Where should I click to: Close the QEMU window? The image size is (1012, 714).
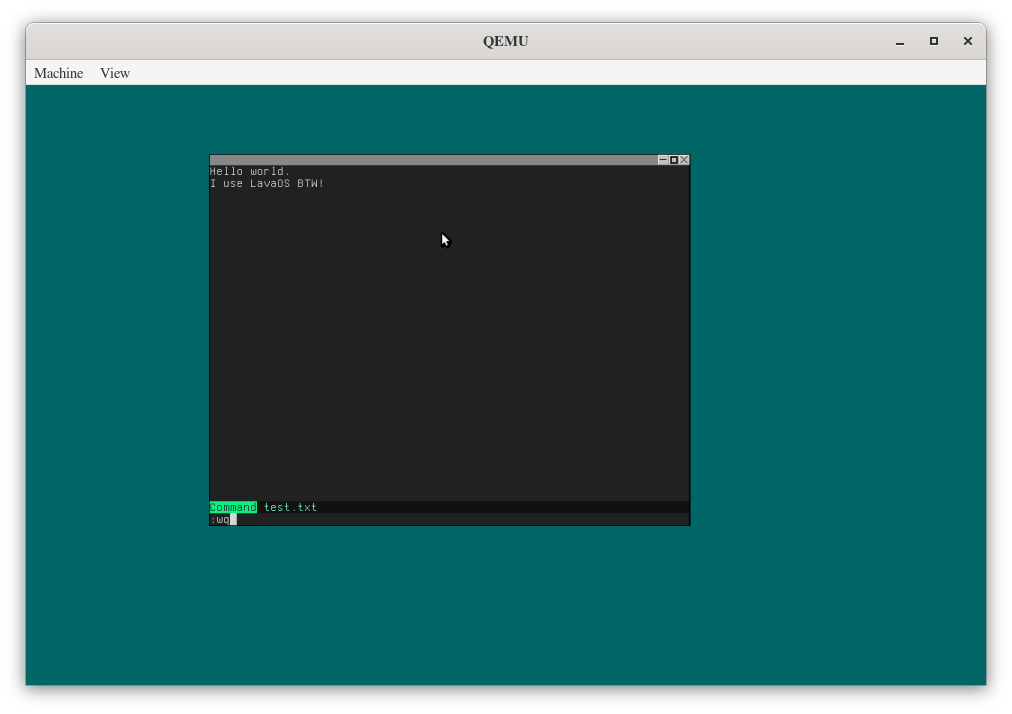click(967, 41)
